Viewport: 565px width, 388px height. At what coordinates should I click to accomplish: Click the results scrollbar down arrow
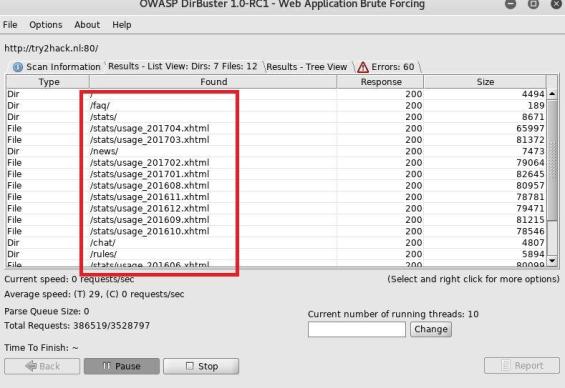click(x=552, y=260)
